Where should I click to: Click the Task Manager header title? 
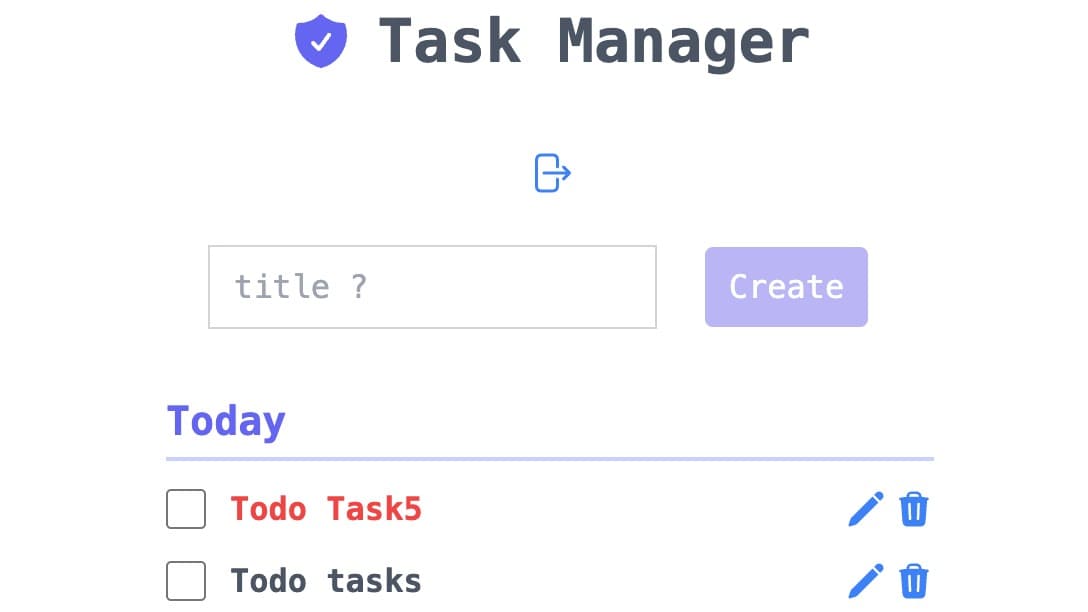594,42
